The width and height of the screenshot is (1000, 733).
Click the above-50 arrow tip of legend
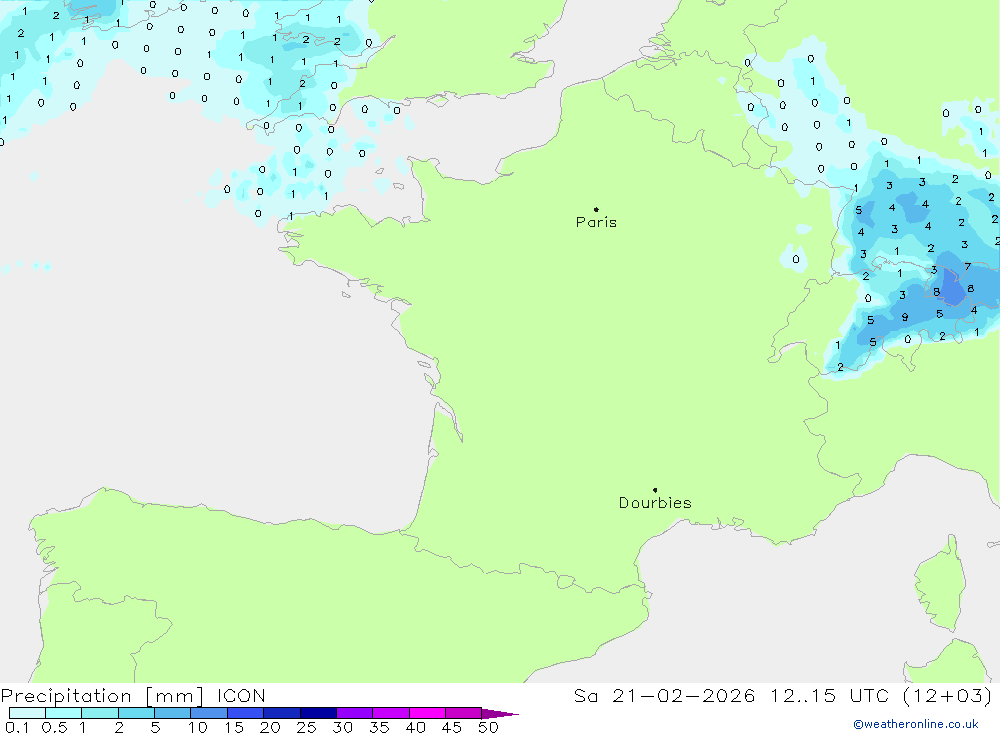click(x=499, y=714)
